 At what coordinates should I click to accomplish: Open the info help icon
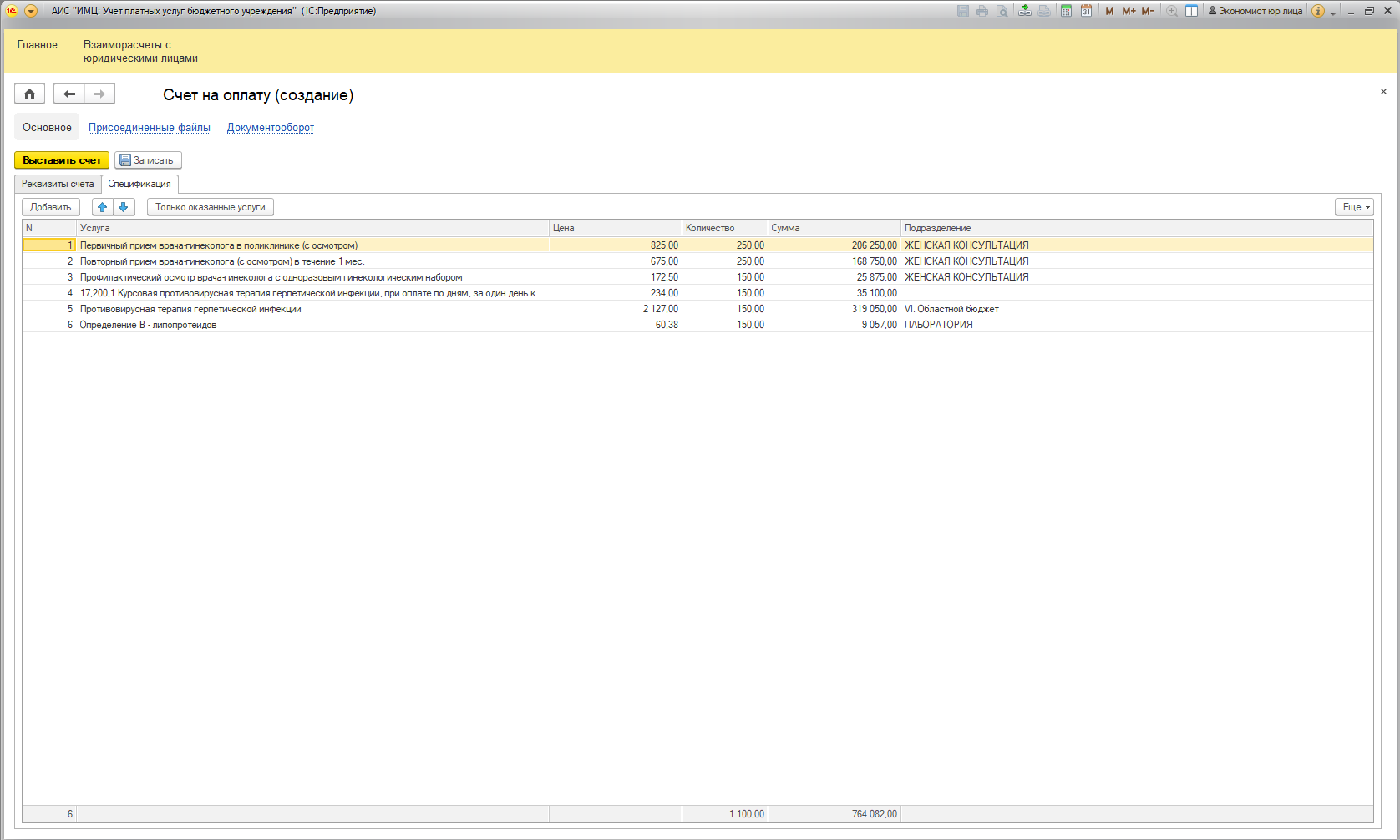tap(1318, 11)
